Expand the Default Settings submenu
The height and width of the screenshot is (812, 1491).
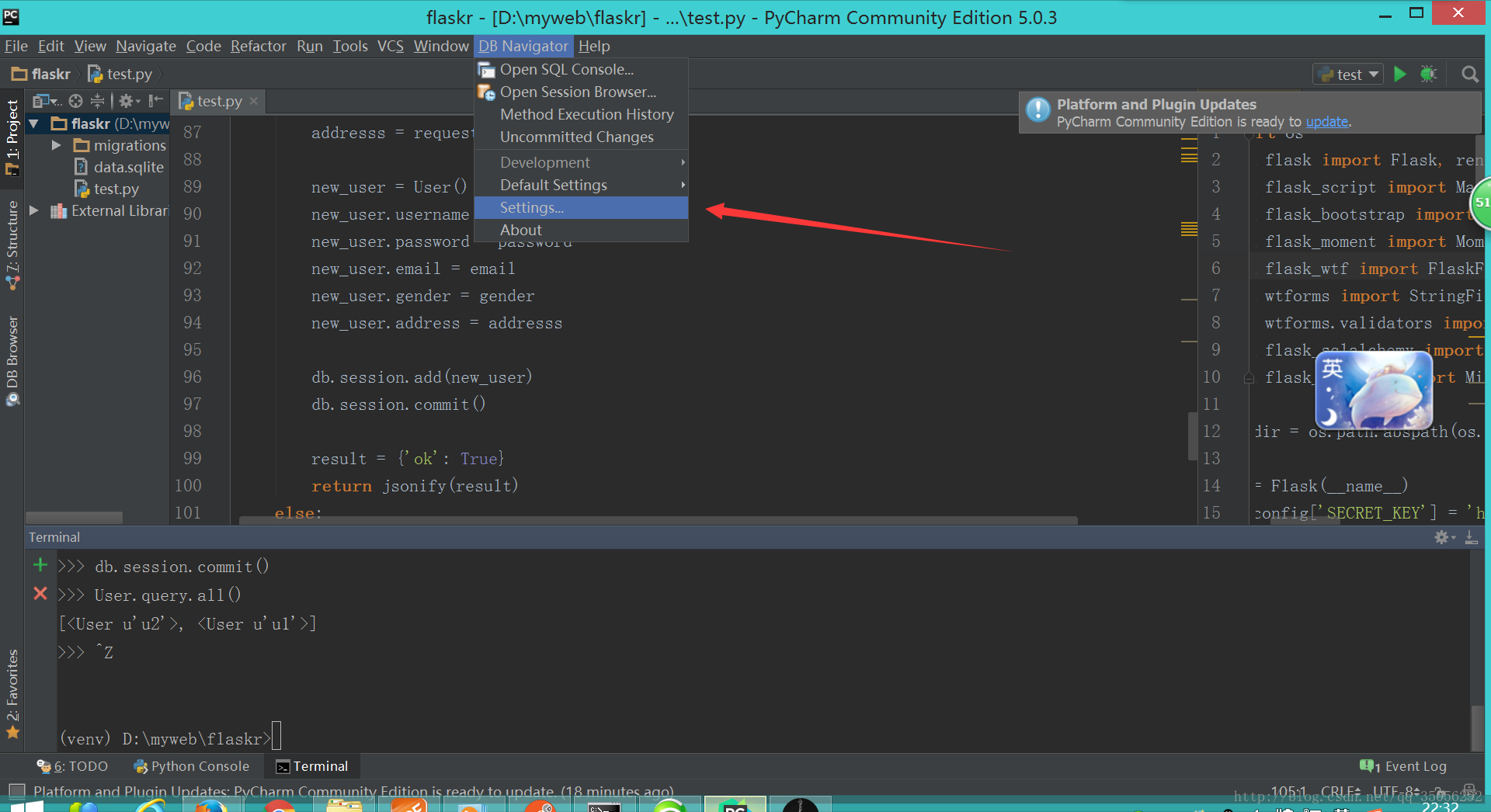tap(581, 185)
